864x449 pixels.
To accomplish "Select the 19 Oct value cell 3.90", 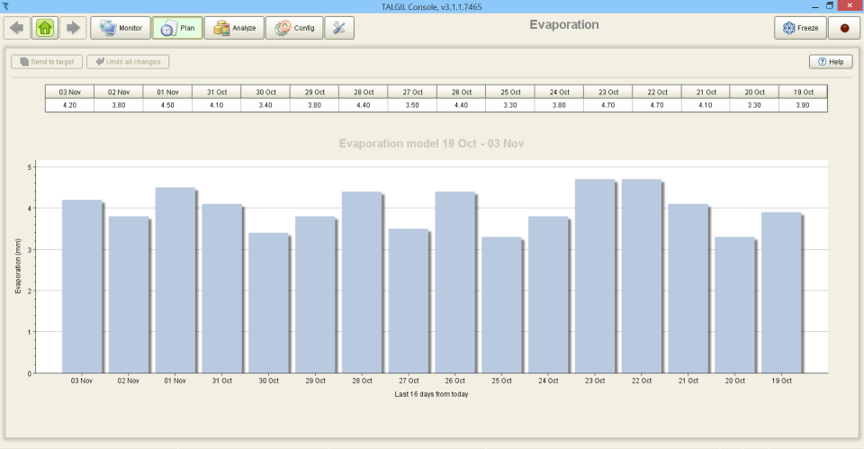I will tap(803, 105).
